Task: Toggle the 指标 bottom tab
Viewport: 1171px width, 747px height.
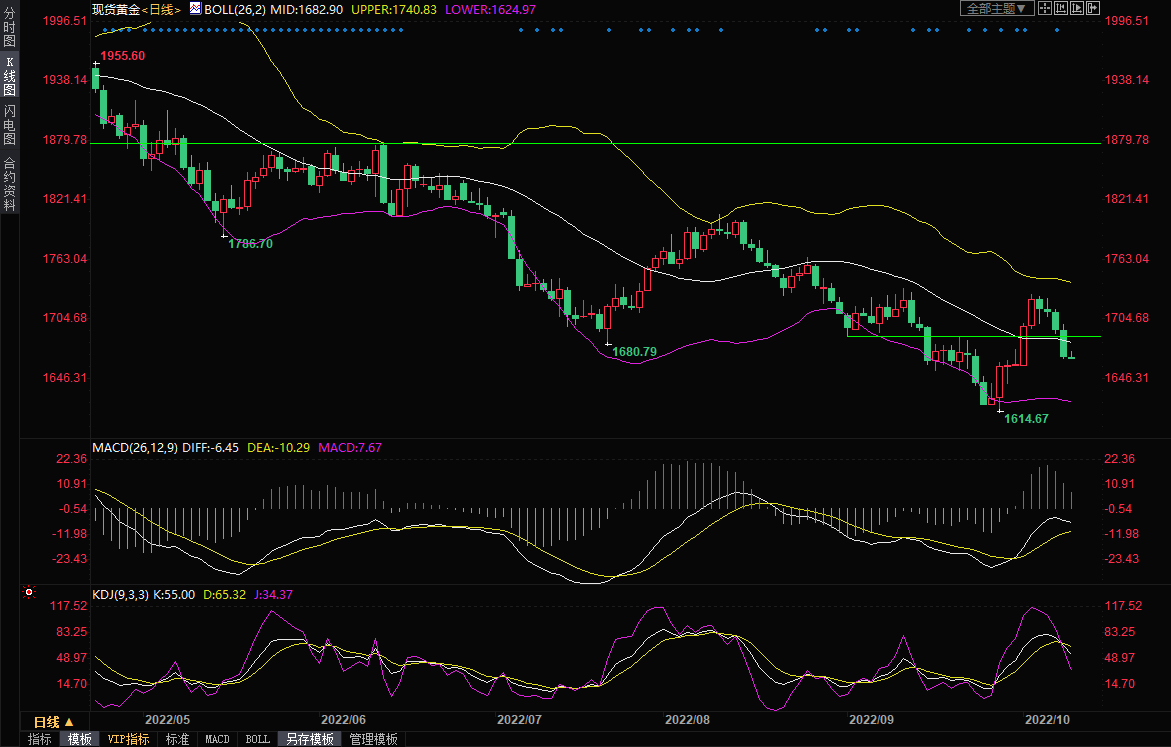Action: pyautogui.click(x=40, y=739)
